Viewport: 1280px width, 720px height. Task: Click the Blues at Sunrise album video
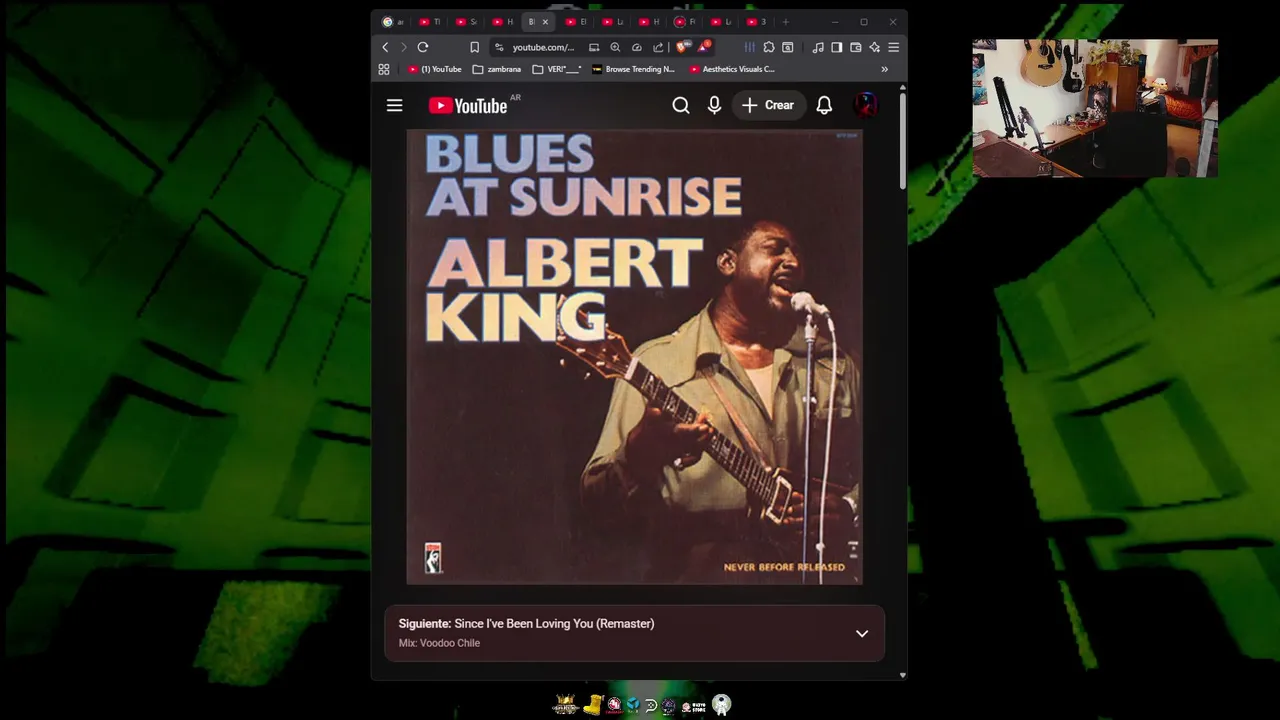click(x=634, y=356)
